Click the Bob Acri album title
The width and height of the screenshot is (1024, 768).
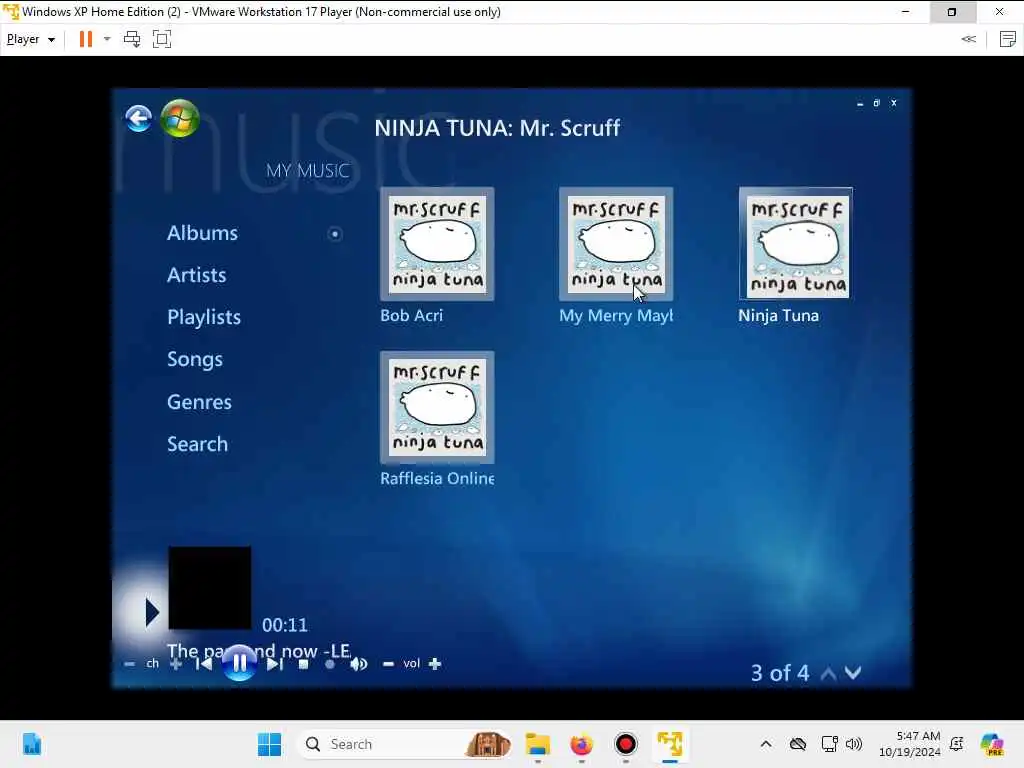click(x=411, y=315)
